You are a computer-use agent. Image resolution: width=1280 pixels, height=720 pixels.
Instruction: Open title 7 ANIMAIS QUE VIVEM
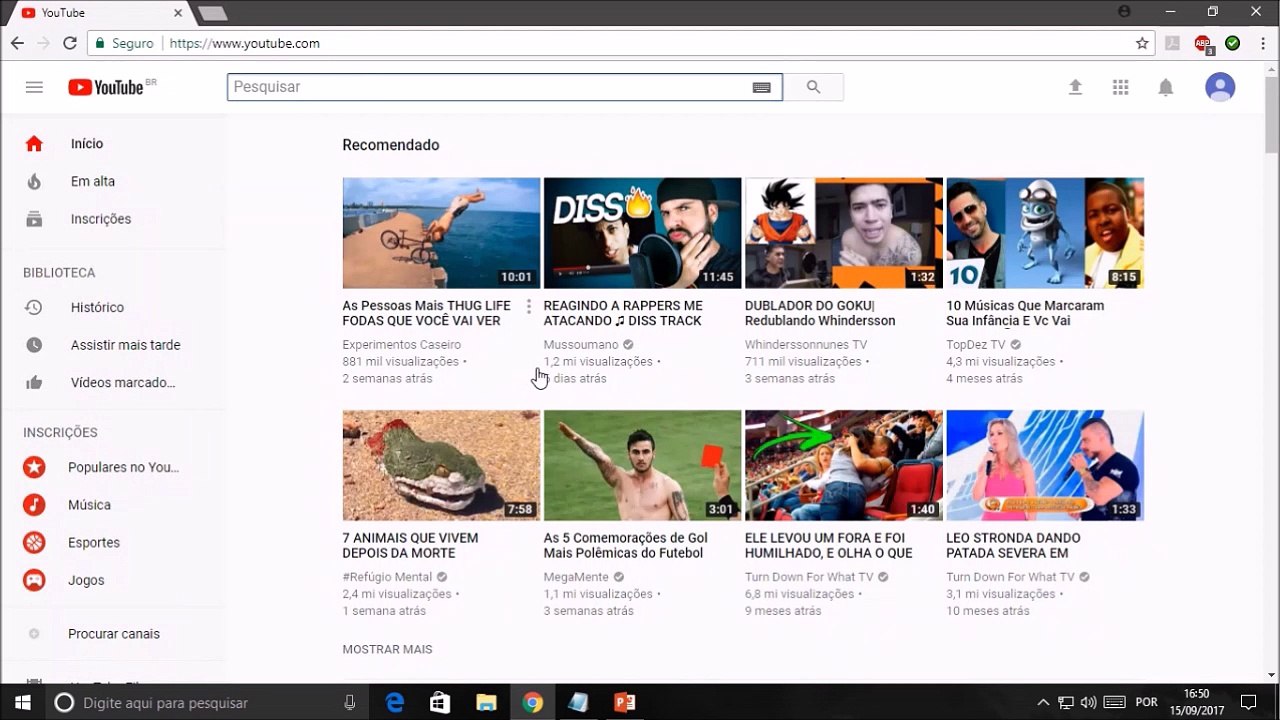click(x=410, y=545)
